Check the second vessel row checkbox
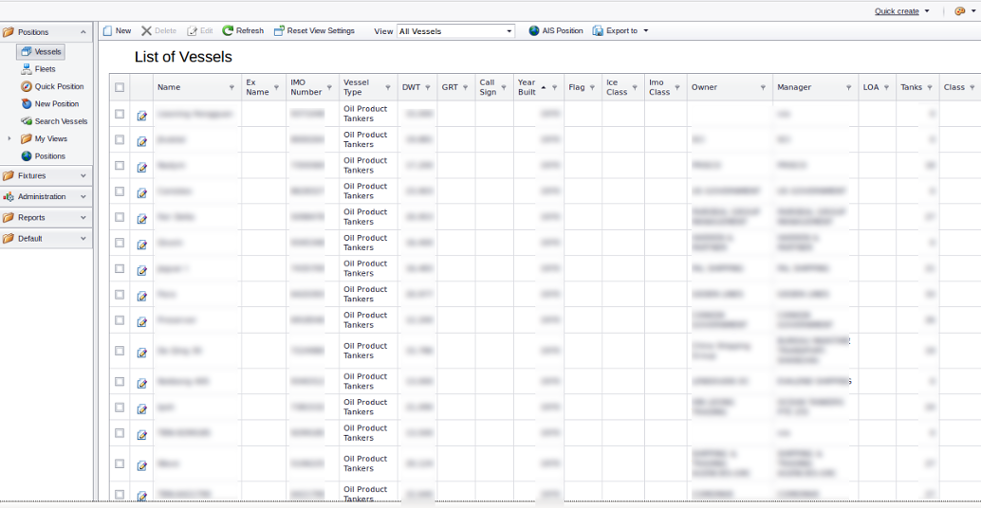The height and width of the screenshot is (508, 981). (x=119, y=140)
